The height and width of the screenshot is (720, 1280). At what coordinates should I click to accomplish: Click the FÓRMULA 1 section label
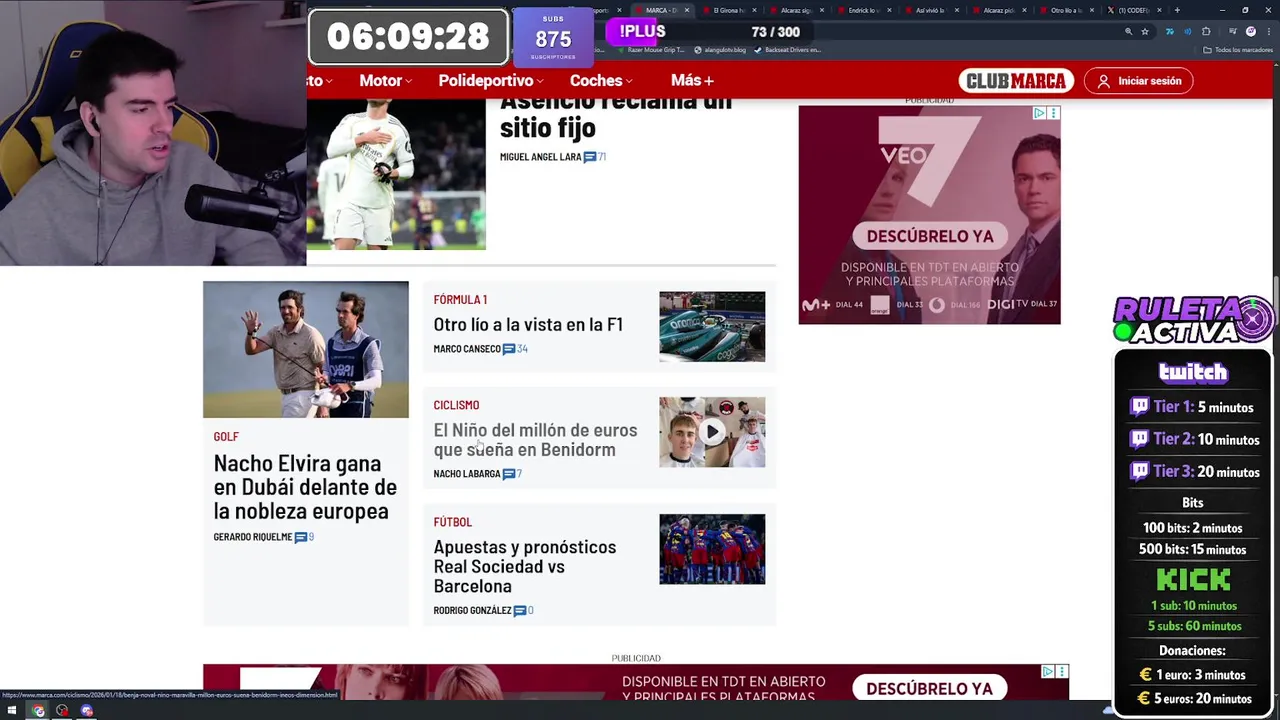click(460, 300)
